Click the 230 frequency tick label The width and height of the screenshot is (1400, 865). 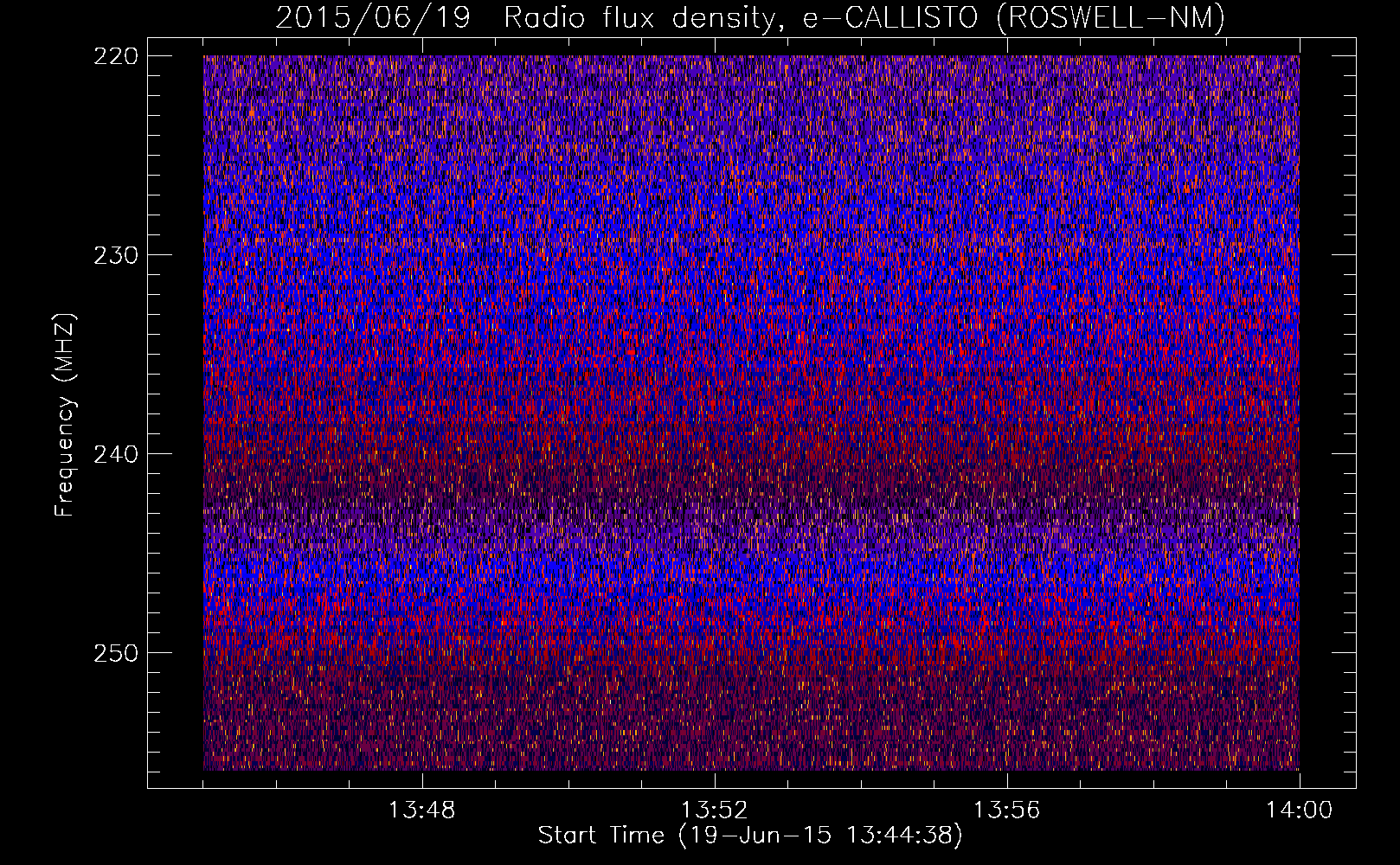point(115,255)
